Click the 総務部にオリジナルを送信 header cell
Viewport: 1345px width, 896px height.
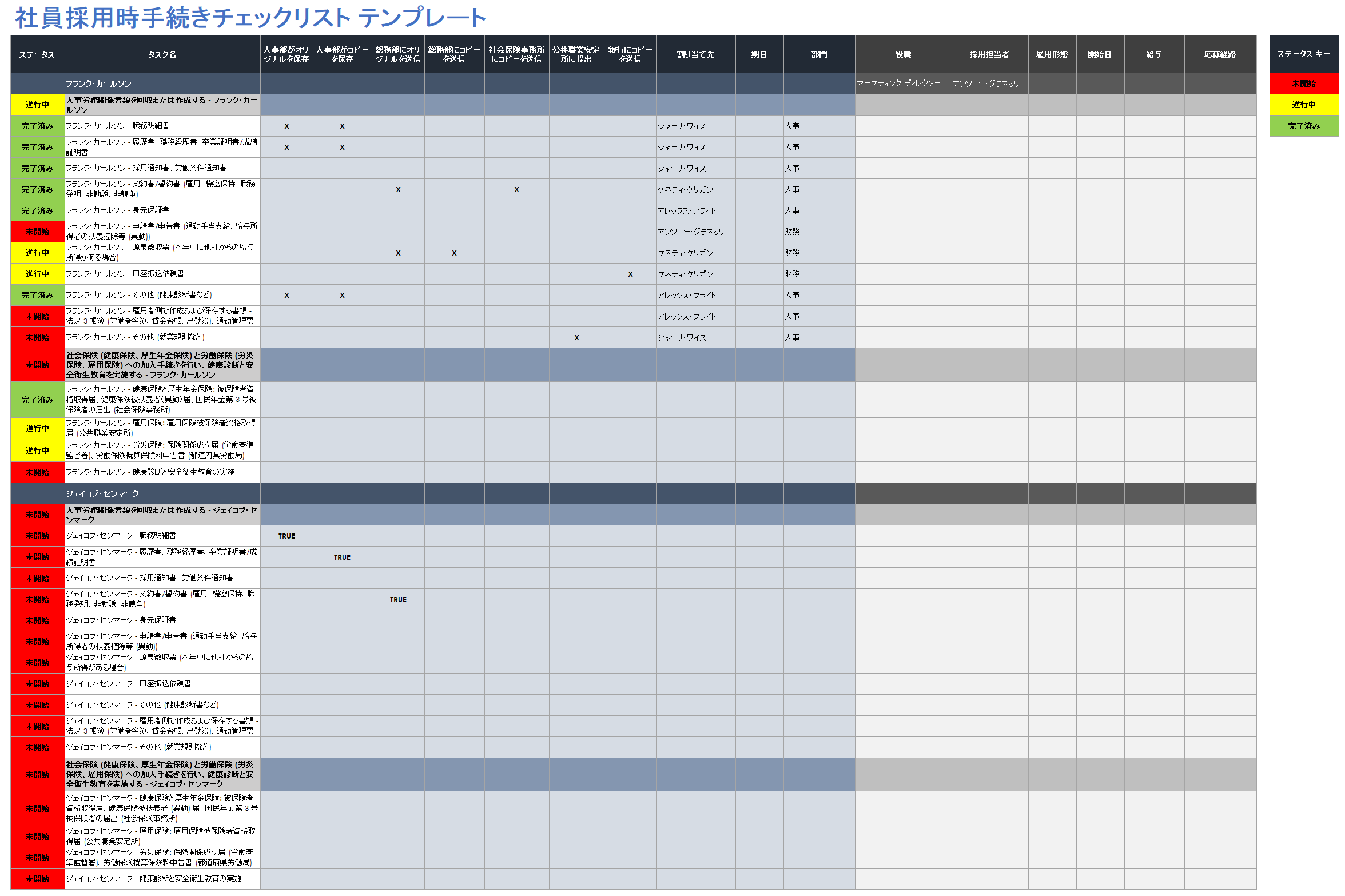[398, 54]
